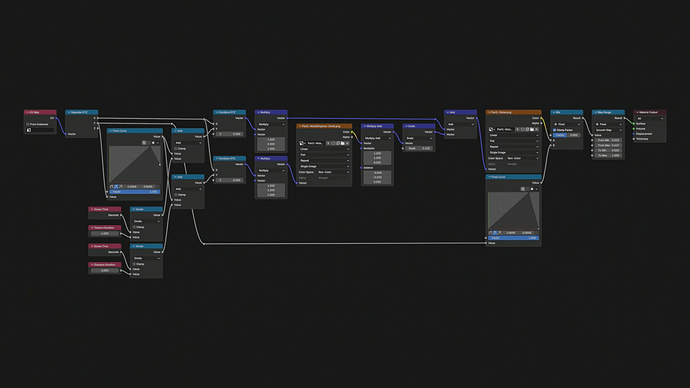
Task: Collapse the UV Map node
Action: click(x=27, y=113)
